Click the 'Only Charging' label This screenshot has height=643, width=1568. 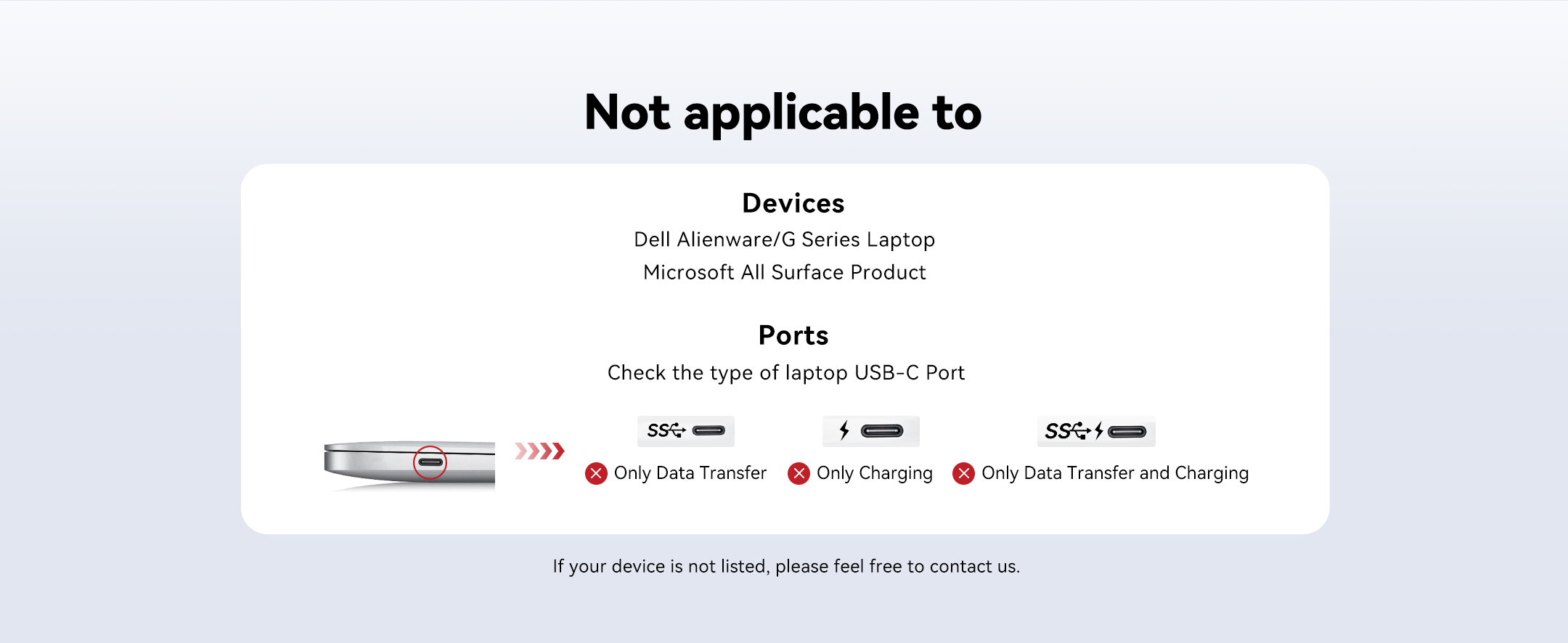(874, 473)
